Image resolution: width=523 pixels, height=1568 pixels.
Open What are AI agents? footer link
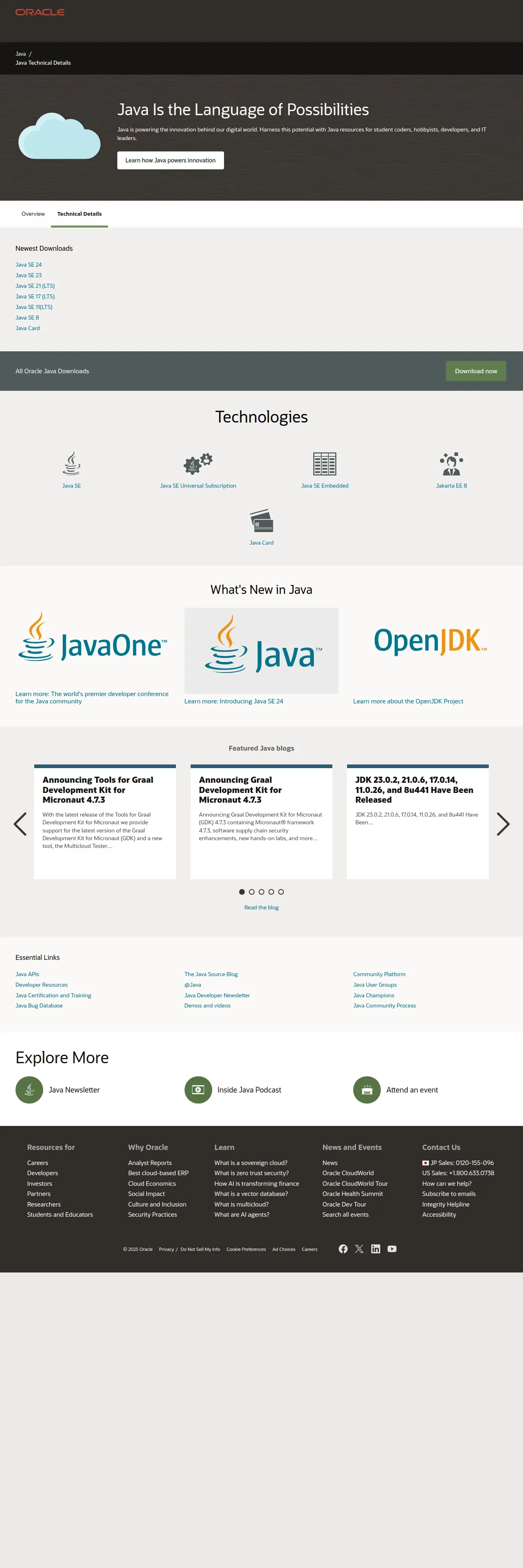[x=242, y=1214]
